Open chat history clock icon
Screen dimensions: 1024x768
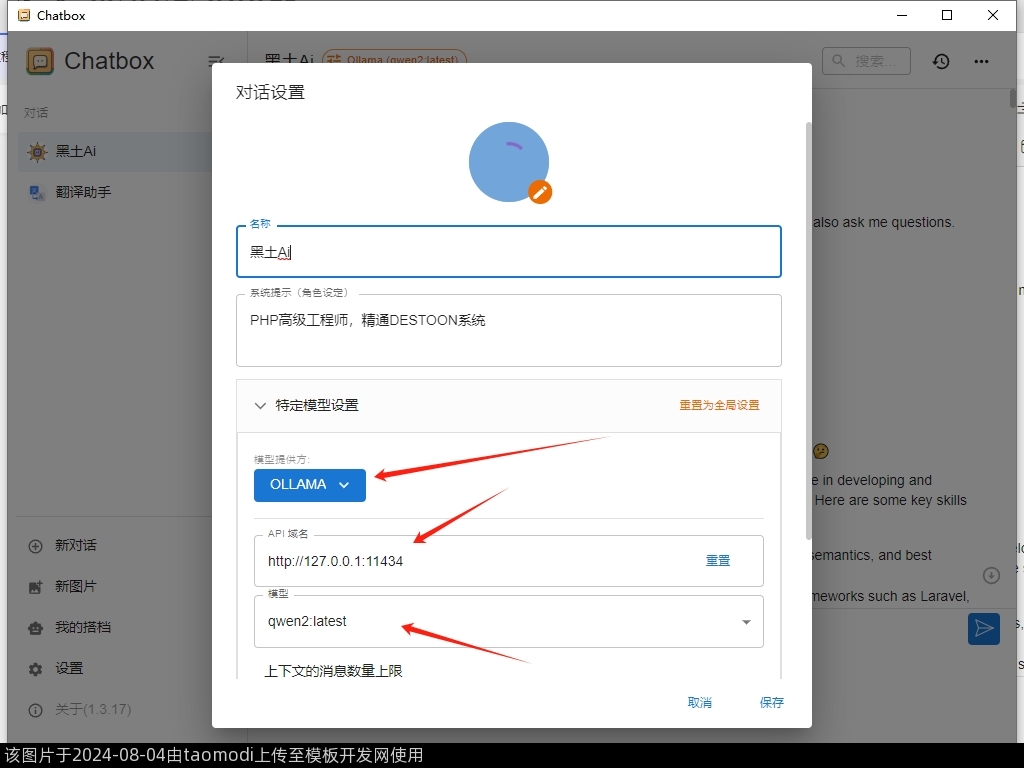pos(941,61)
